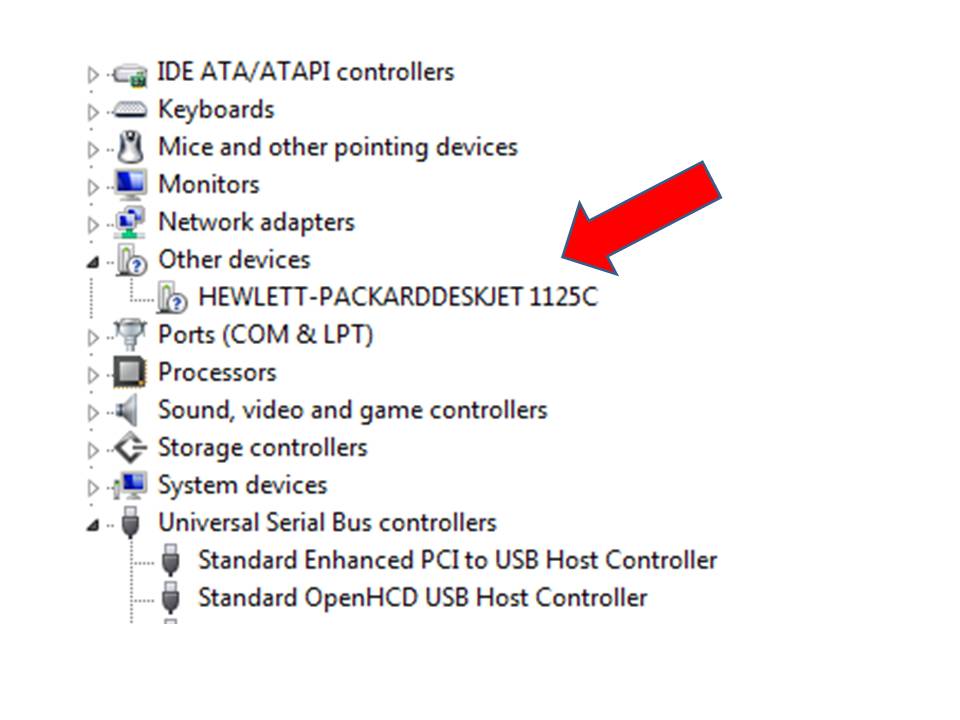
Task: Collapse the Other devices category
Action: click(93, 262)
